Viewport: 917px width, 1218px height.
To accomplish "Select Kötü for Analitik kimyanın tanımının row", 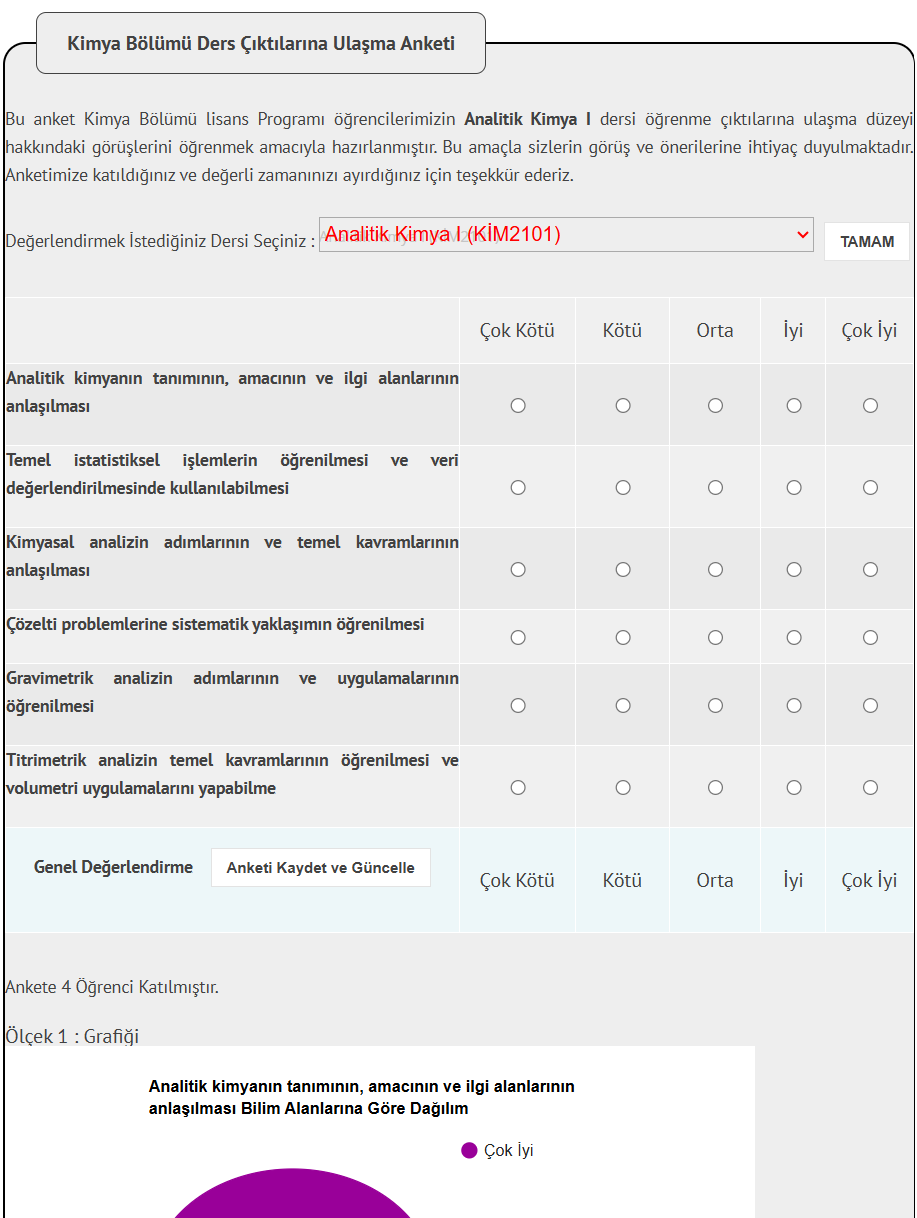I will click(623, 406).
